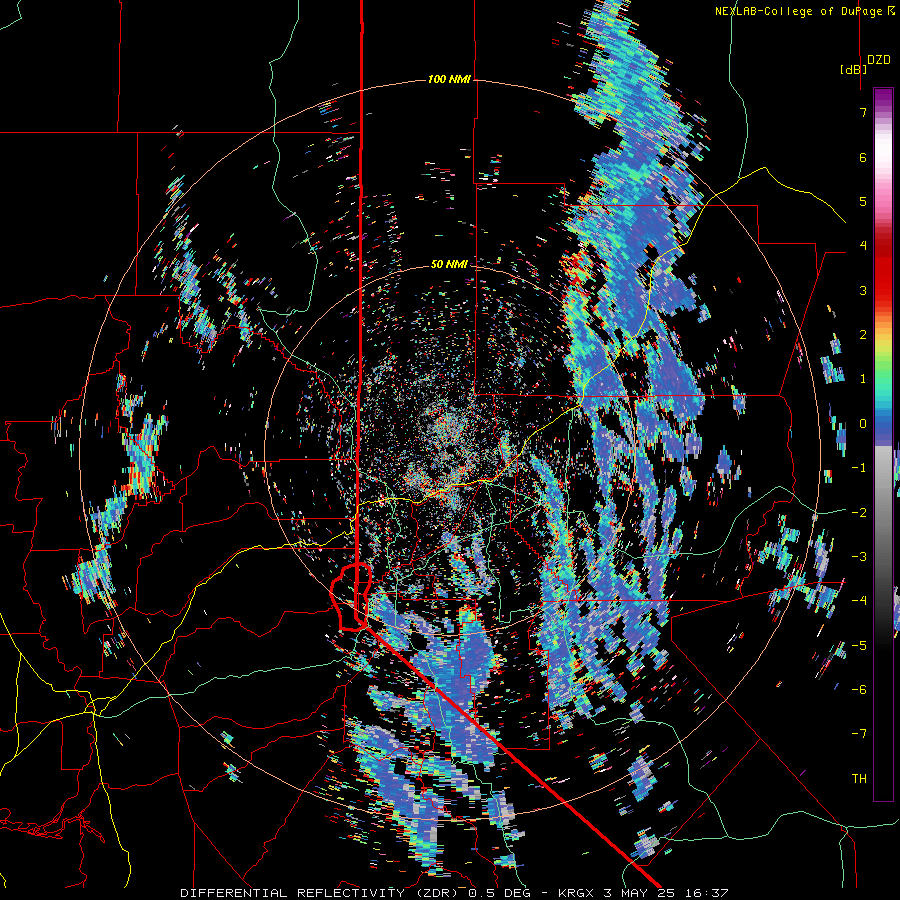Click the -2 value on the color scale
The height and width of the screenshot is (900, 900).
pyautogui.click(x=859, y=512)
